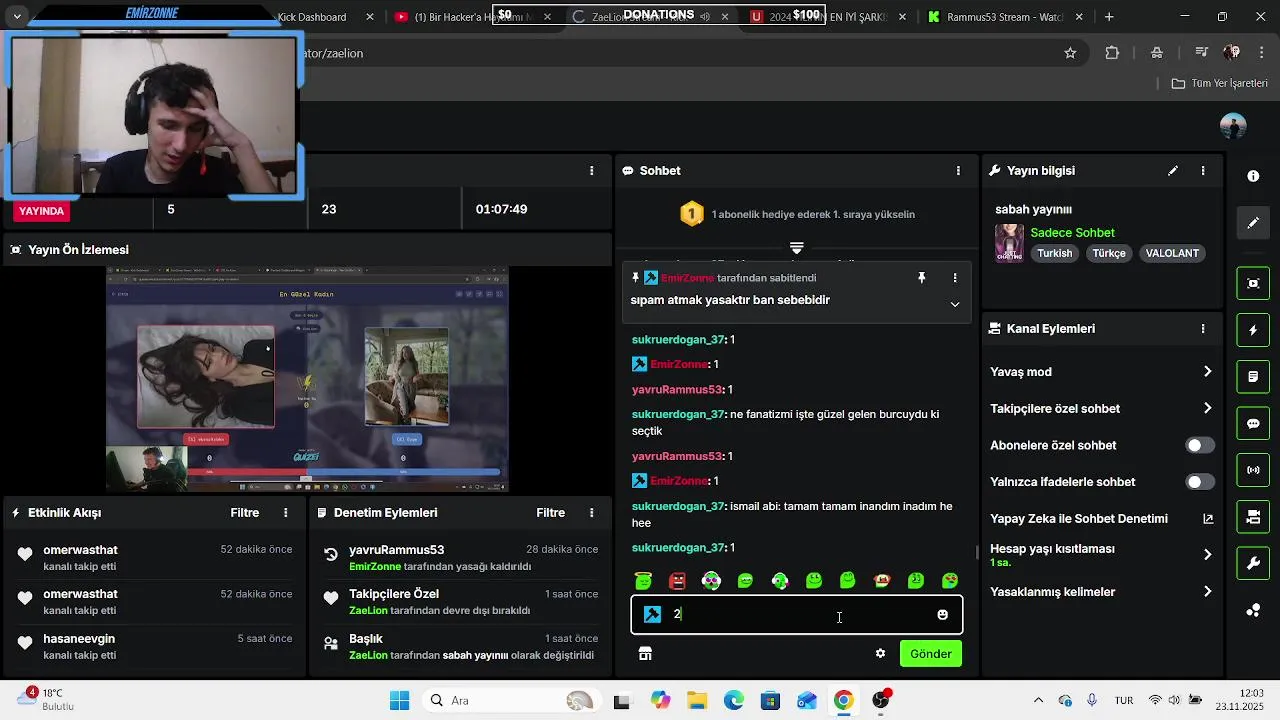The height and width of the screenshot is (720, 1280).
Task: Open Etkinlik Akışı panel options menu
Action: pos(285,513)
